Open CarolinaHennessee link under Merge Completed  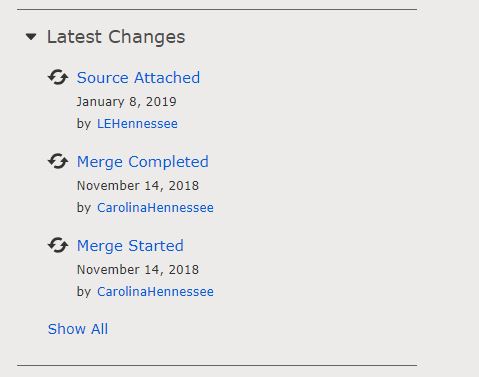tap(155, 208)
